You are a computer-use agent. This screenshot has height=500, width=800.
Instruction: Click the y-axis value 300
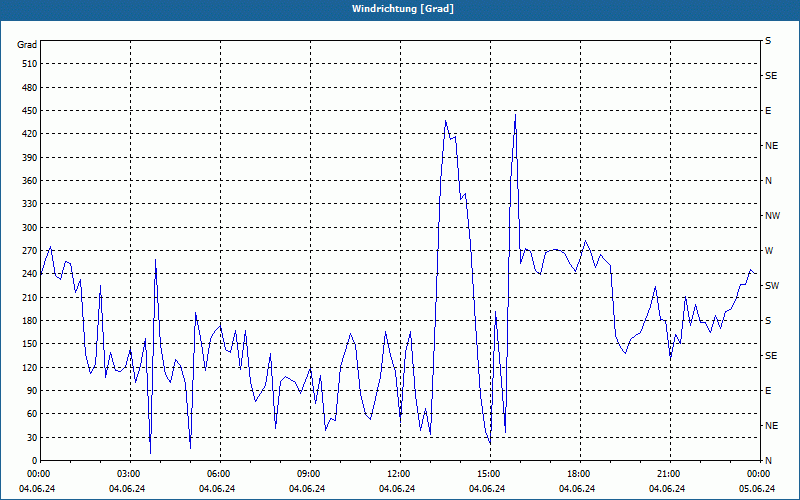point(30,228)
